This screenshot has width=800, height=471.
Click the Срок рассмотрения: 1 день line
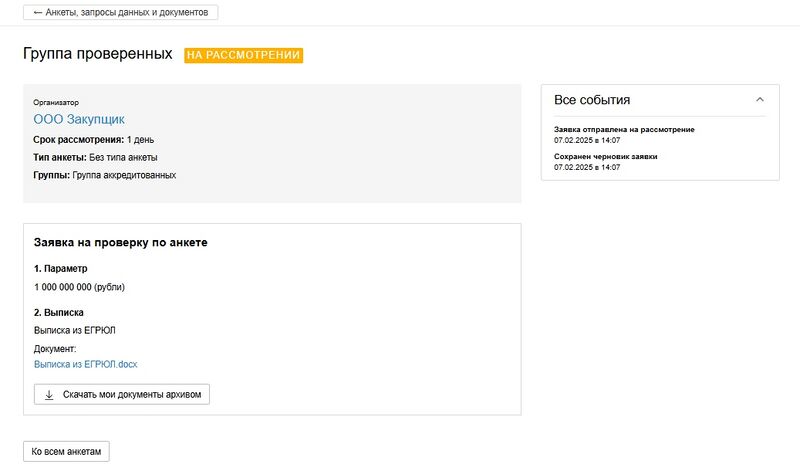tap(94, 139)
